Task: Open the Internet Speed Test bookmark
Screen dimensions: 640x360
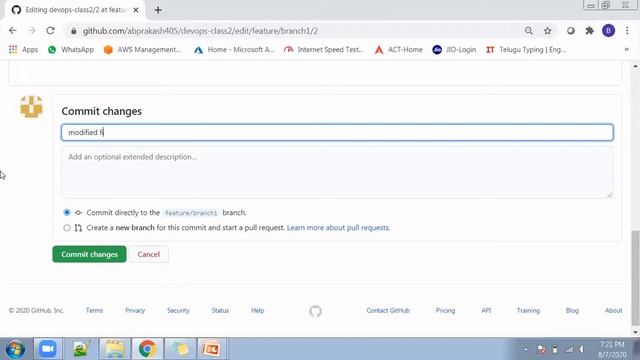Action: [x=323, y=49]
